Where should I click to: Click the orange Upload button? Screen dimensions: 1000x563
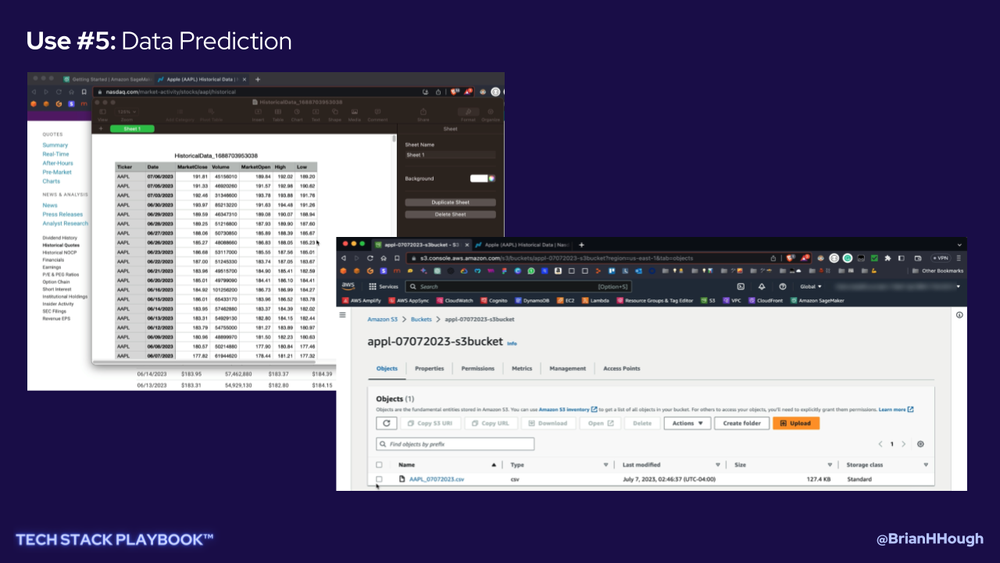796,423
